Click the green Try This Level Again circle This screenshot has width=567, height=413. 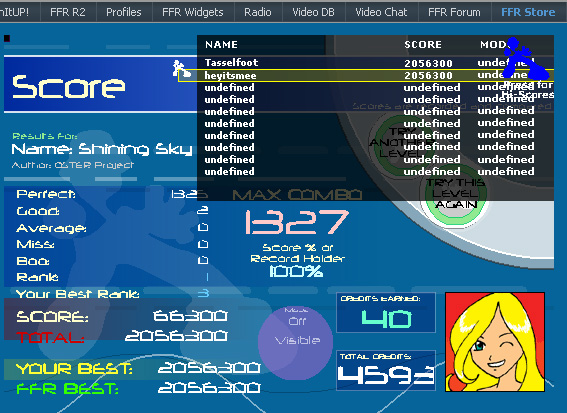[456, 194]
